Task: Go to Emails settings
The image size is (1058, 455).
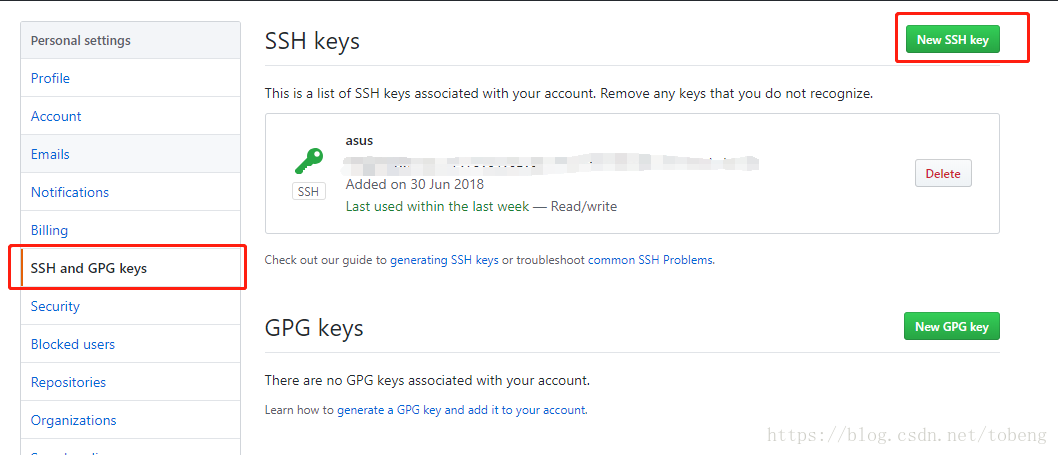Action: tap(50, 154)
